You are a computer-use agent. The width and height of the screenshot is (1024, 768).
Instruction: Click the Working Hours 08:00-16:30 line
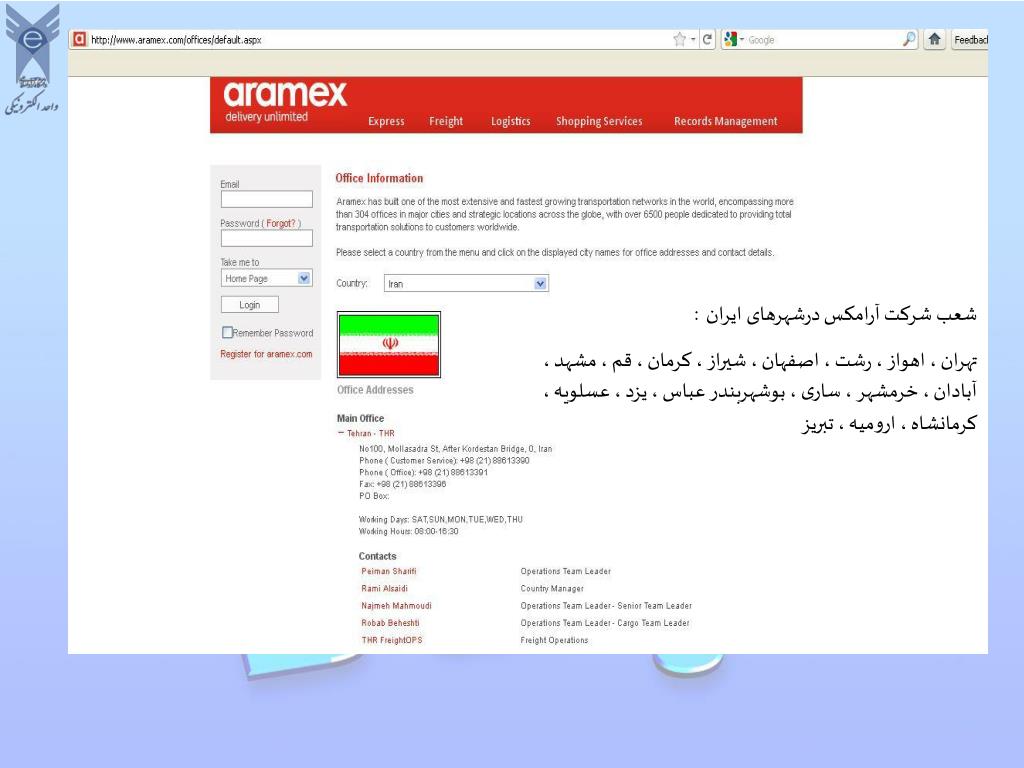click(408, 532)
